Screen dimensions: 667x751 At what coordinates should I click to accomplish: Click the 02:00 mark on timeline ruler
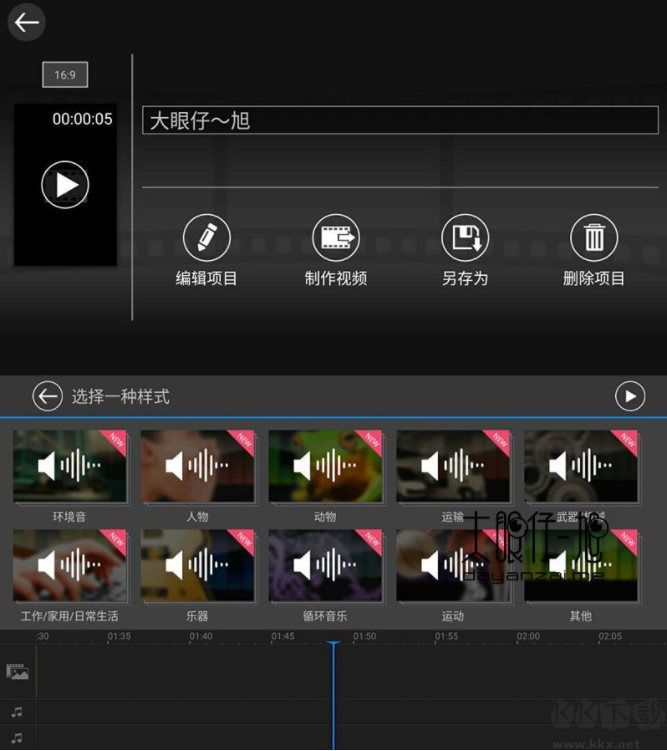529,636
